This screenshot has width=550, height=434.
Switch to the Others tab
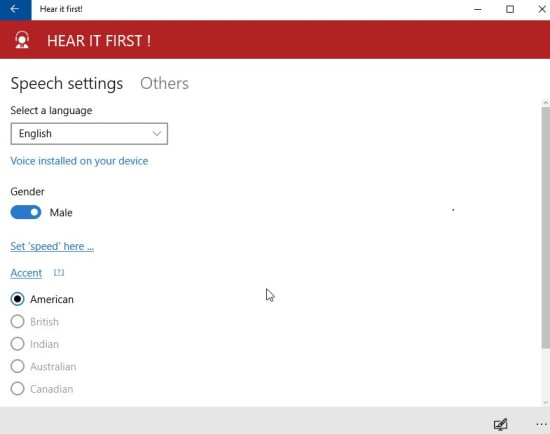tap(164, 84)
